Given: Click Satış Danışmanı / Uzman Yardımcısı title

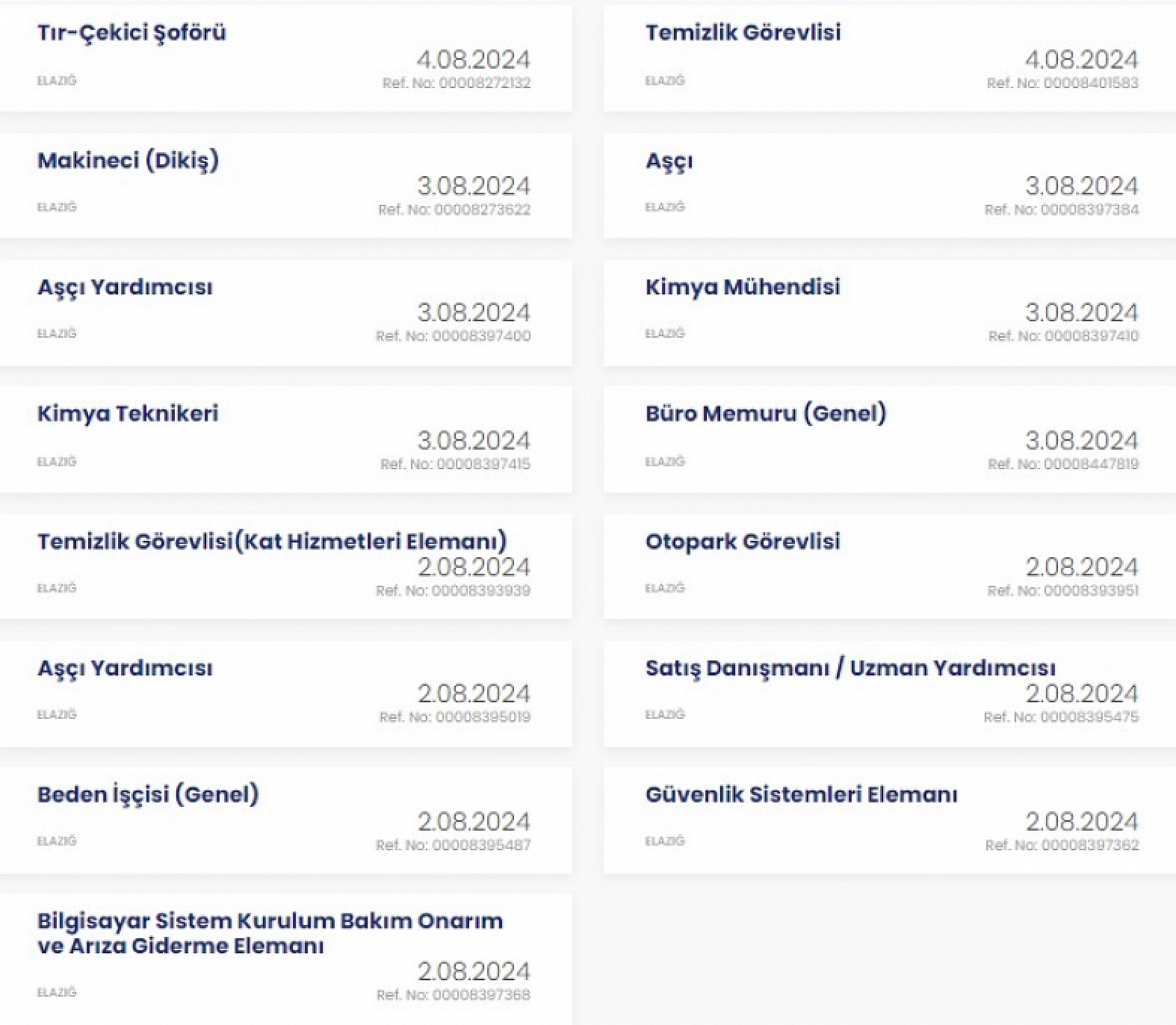Looking at the screenshot, I should [850, 668].
